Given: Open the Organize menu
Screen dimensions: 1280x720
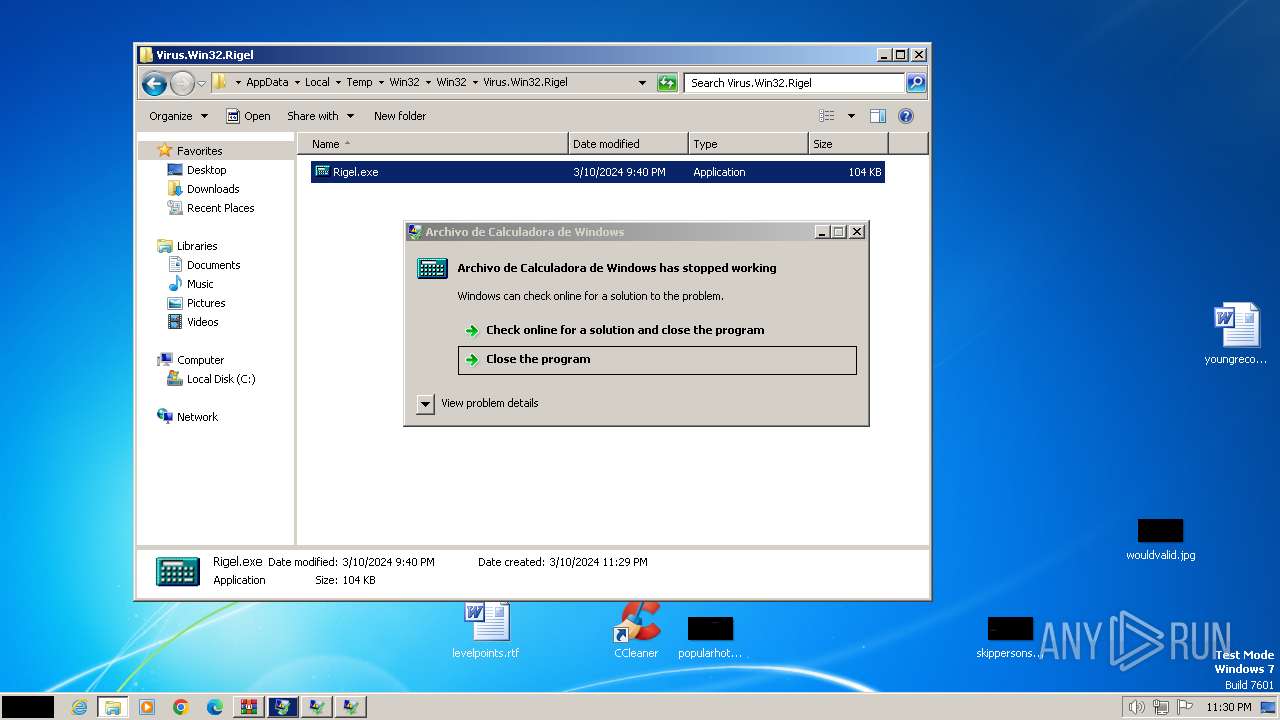Looking at the screenshot, I should (178, 116).
